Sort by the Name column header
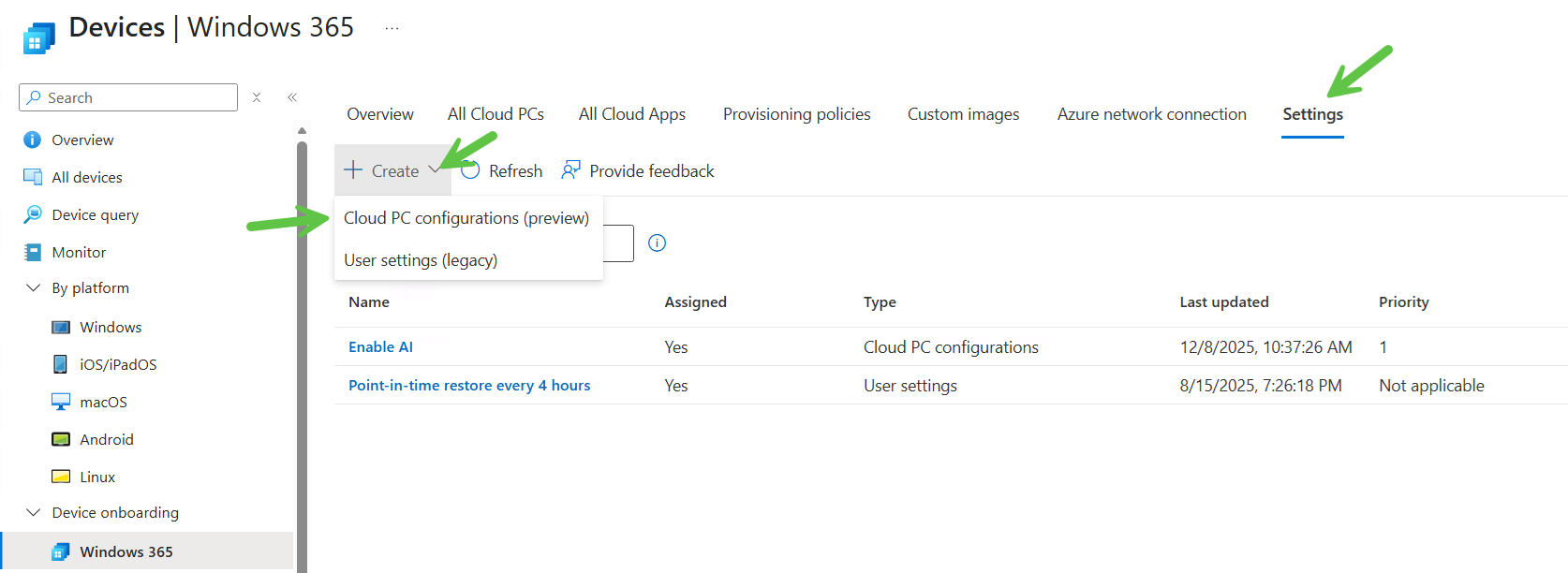 (369, 301)
